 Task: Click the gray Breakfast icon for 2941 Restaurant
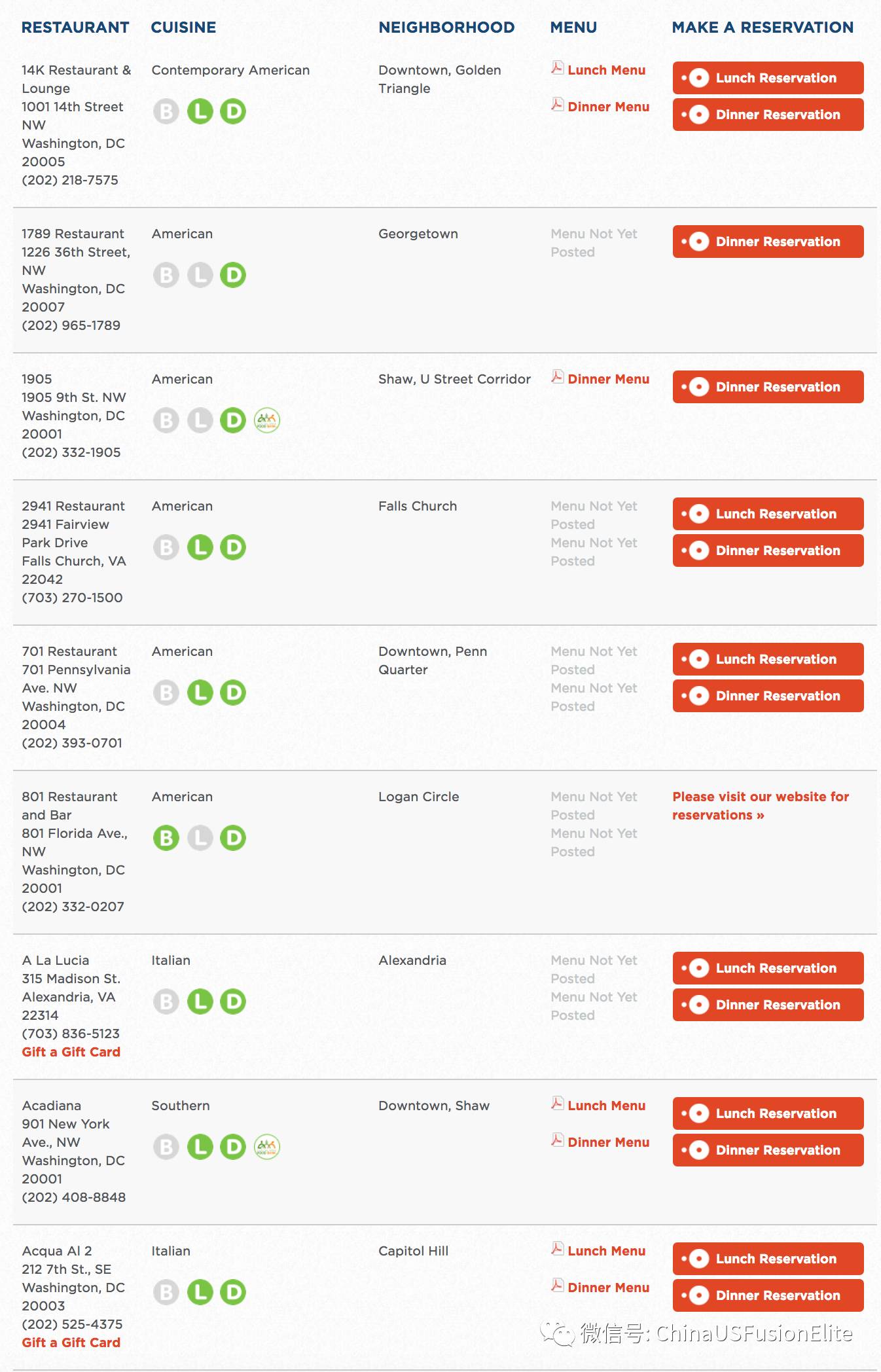point(166,547)
